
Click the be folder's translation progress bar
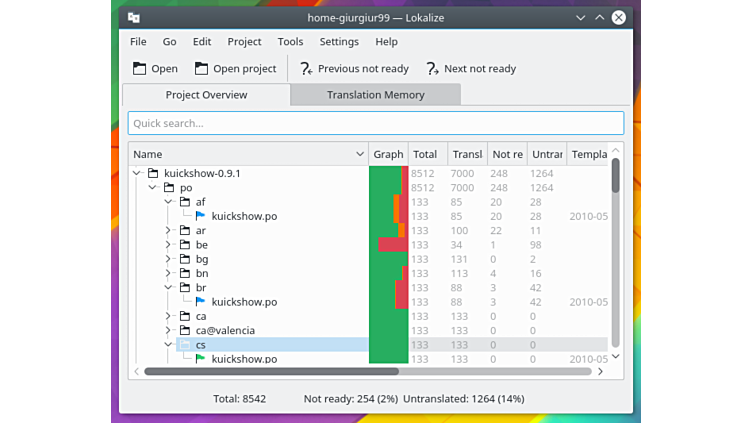pos(389,245)
